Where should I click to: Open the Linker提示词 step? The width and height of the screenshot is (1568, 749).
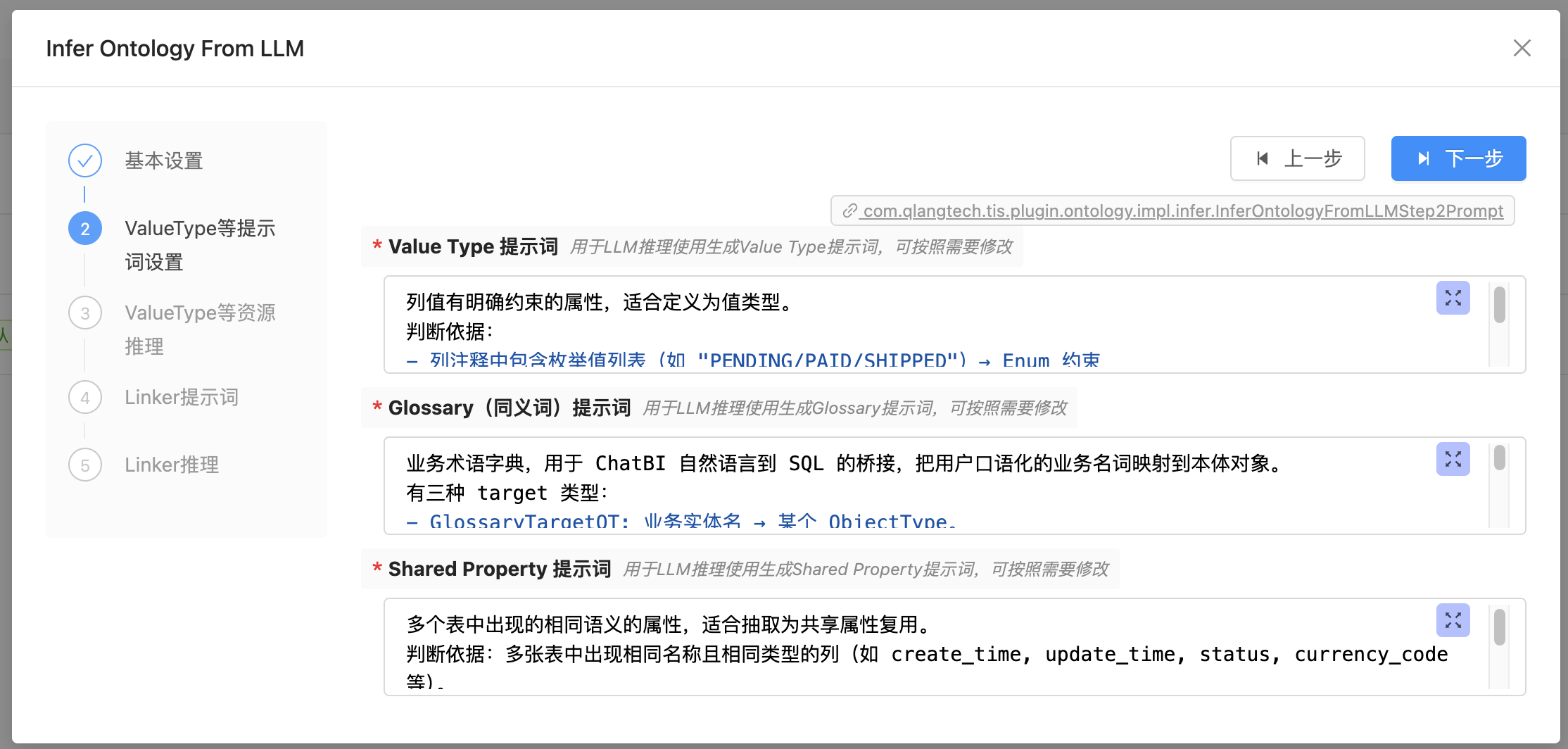pos(182,397)
